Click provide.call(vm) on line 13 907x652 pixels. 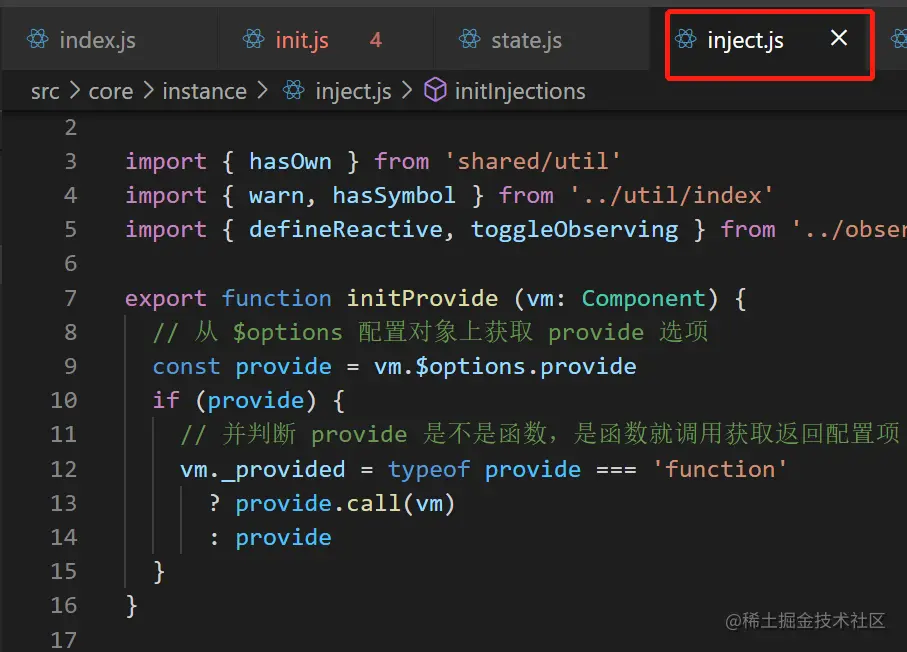(x=345, y=504)
